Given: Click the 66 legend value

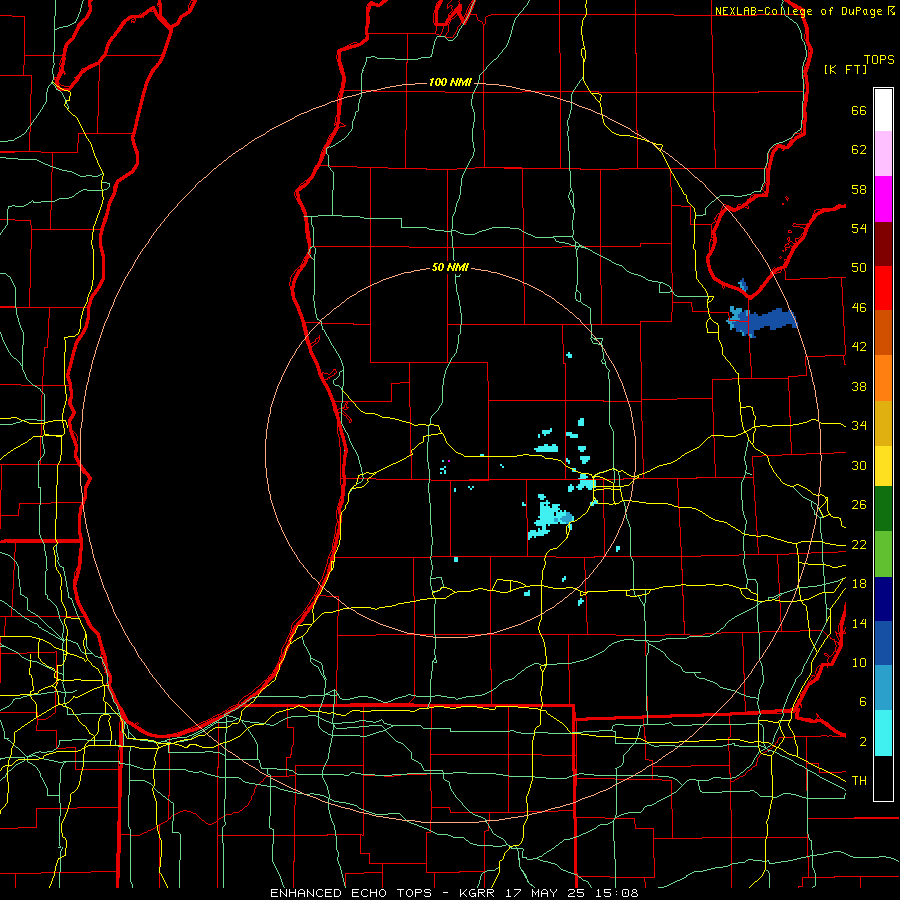Looking at the screenshot, I should tap(859, 111).
